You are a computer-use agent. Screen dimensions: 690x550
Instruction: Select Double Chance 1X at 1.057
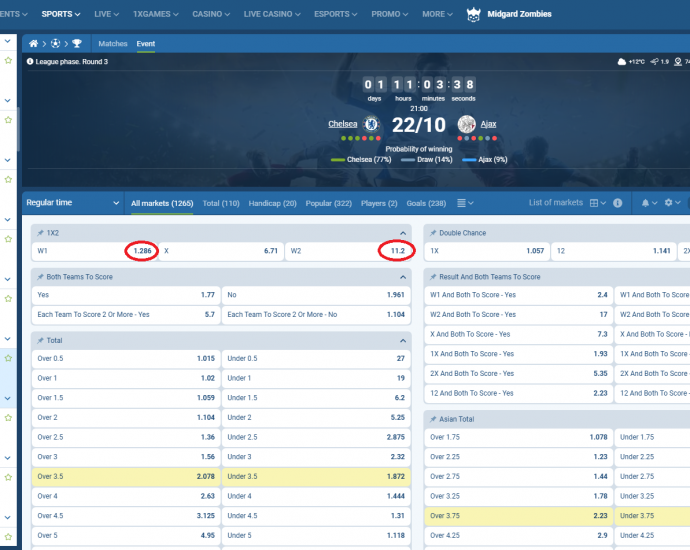487,251
